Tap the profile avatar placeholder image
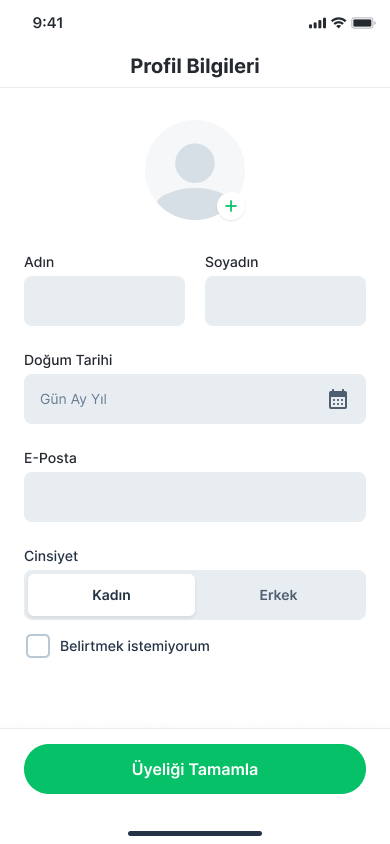This screenshot has height=844, width=390. tap(195, 170)
